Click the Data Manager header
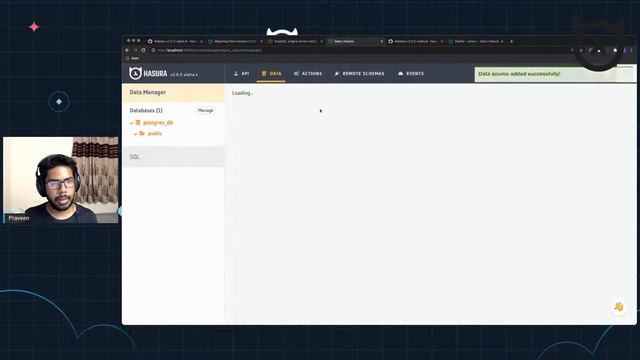Viewport: 640px width, 360px height. tap(173, 93)
